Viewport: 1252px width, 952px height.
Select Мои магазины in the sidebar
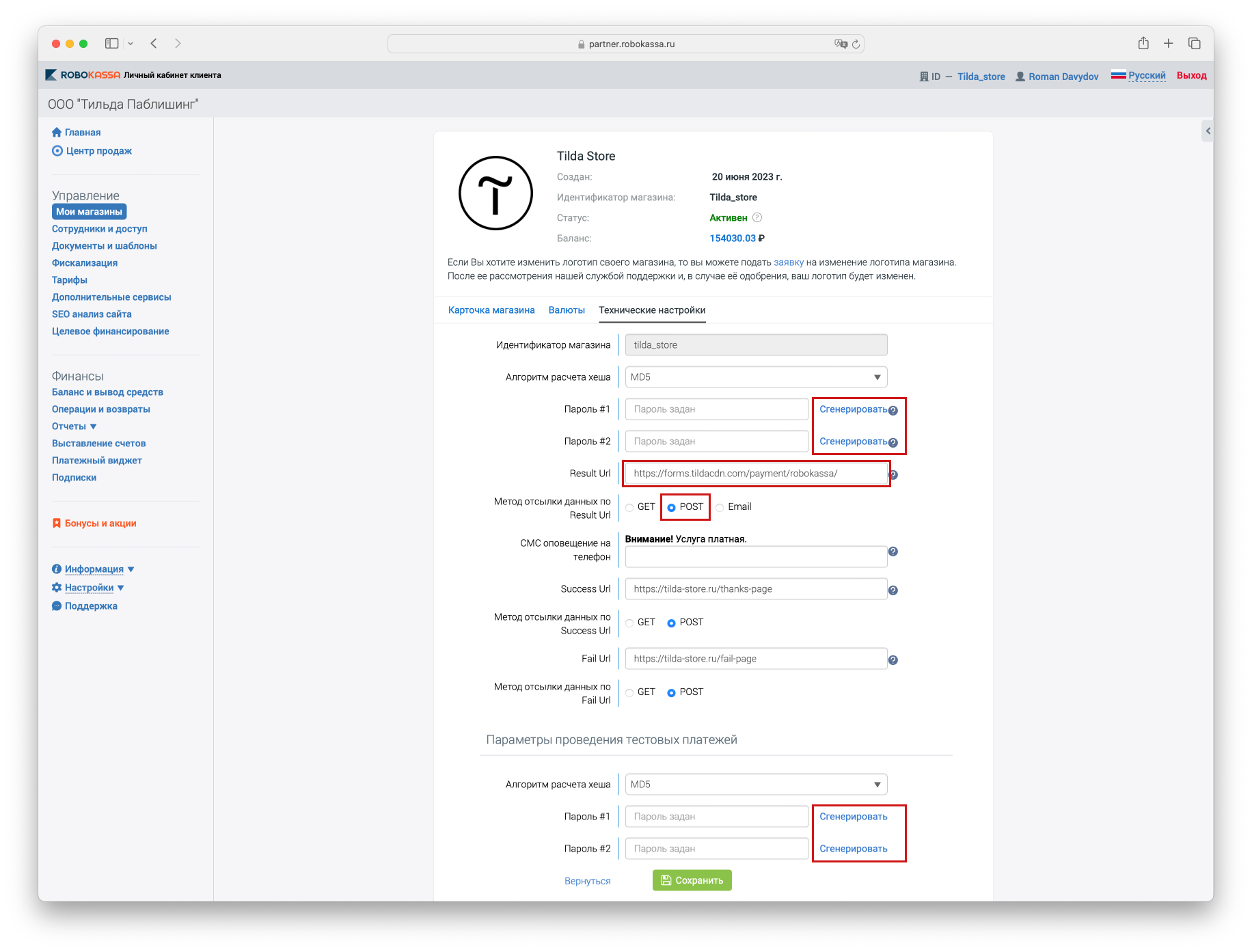click(x=89, y=212)
